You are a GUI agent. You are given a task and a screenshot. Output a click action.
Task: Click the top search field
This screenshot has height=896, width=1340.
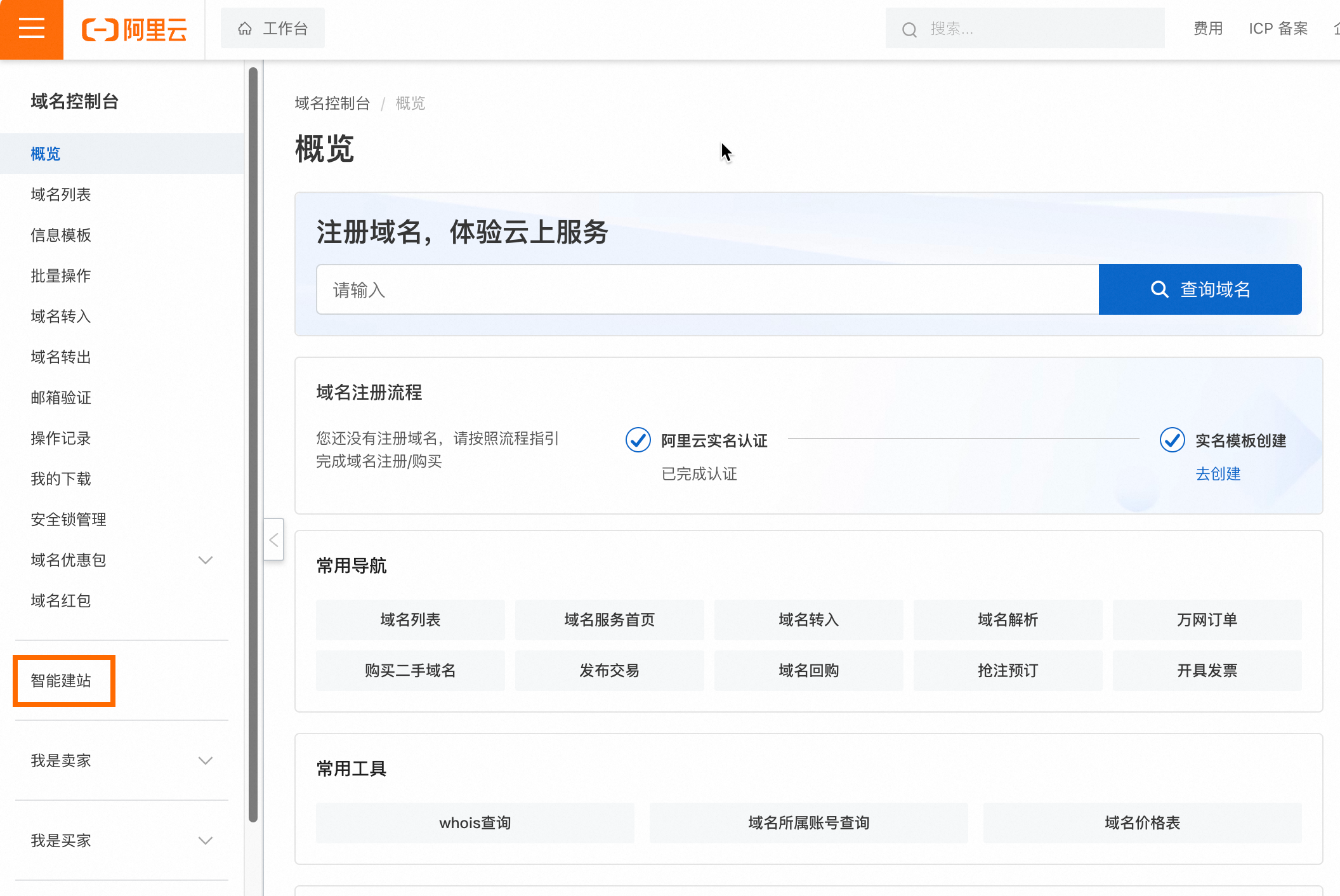click(1025, 29)
